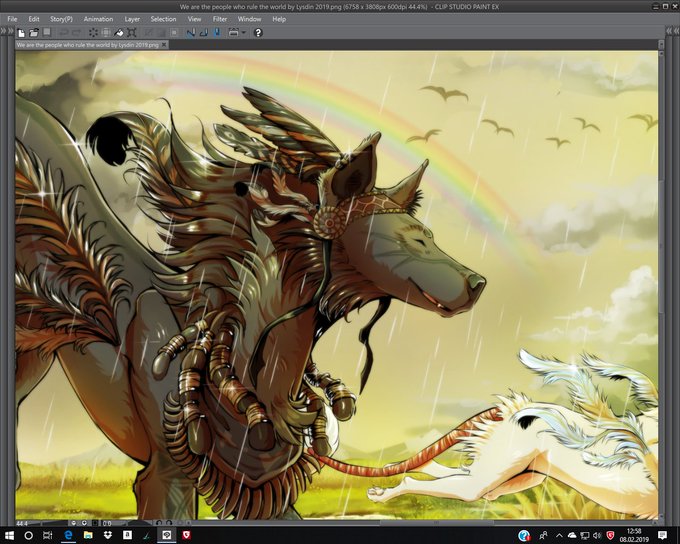The image size is (680, 544).
Task: Click the Select All toolbar icon
Action: coord(148,33)
